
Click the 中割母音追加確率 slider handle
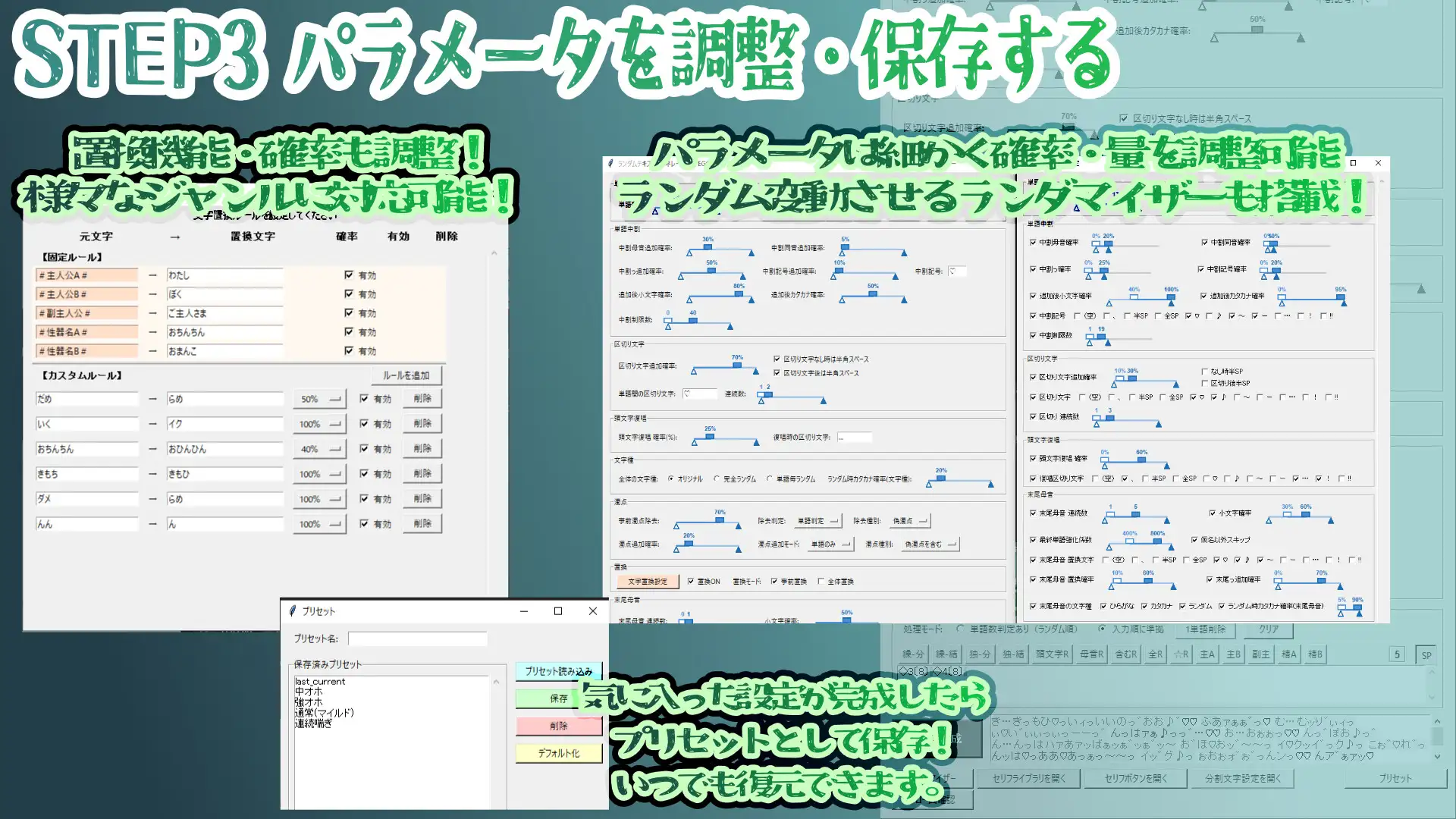(706, 247)
